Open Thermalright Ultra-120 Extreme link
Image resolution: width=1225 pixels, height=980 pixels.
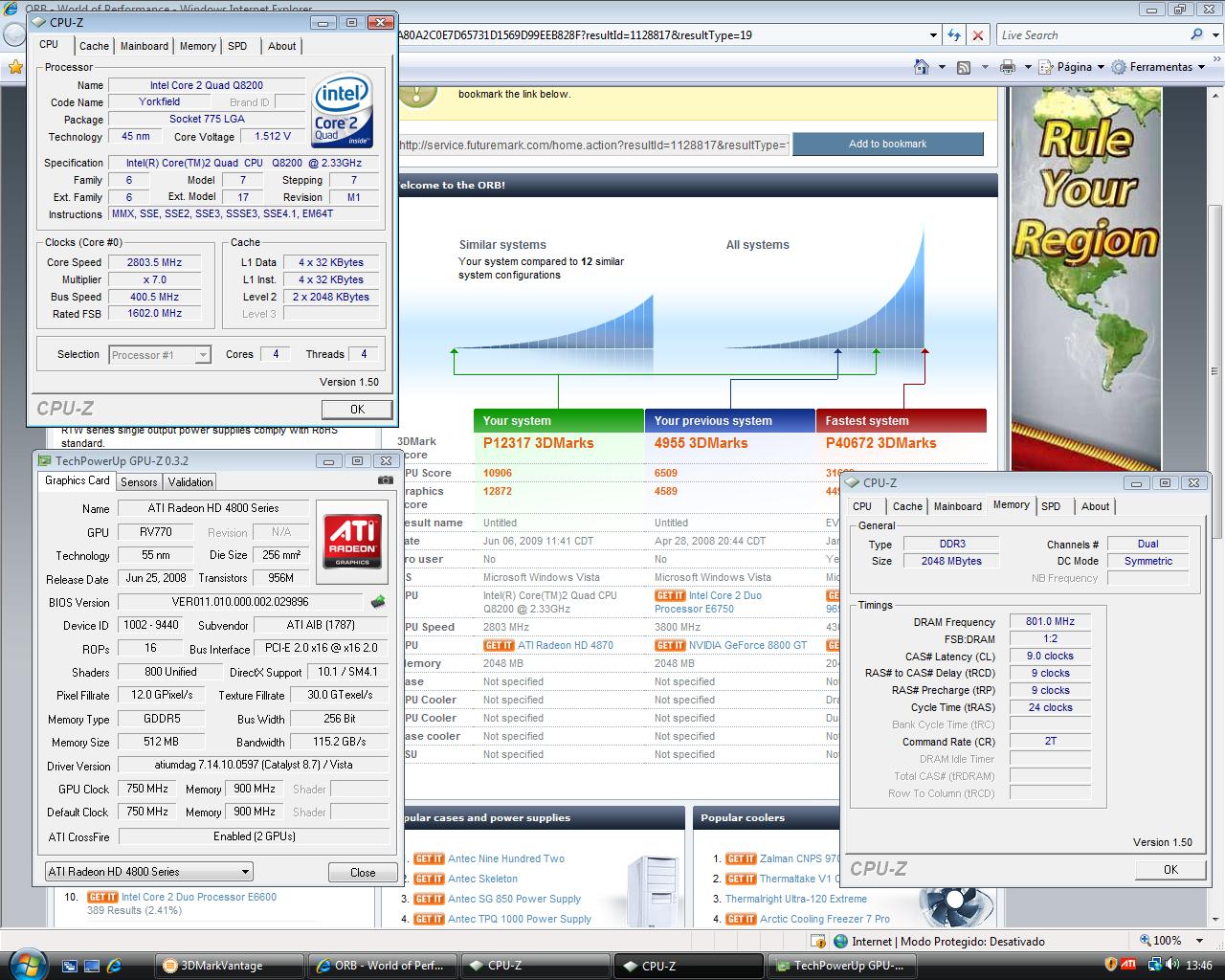[x=796, y=899]
